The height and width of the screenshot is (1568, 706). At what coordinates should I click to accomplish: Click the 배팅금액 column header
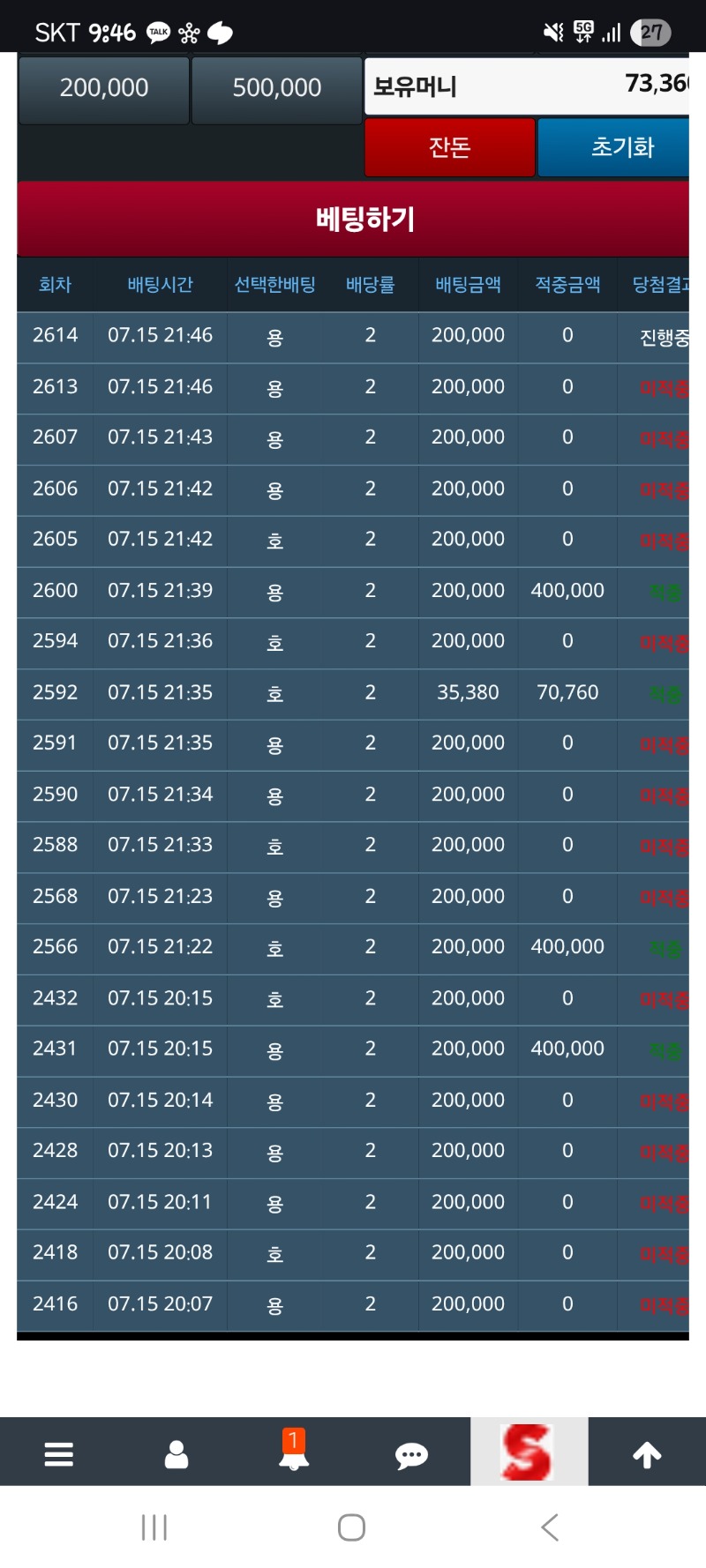(x=469, y=285)
